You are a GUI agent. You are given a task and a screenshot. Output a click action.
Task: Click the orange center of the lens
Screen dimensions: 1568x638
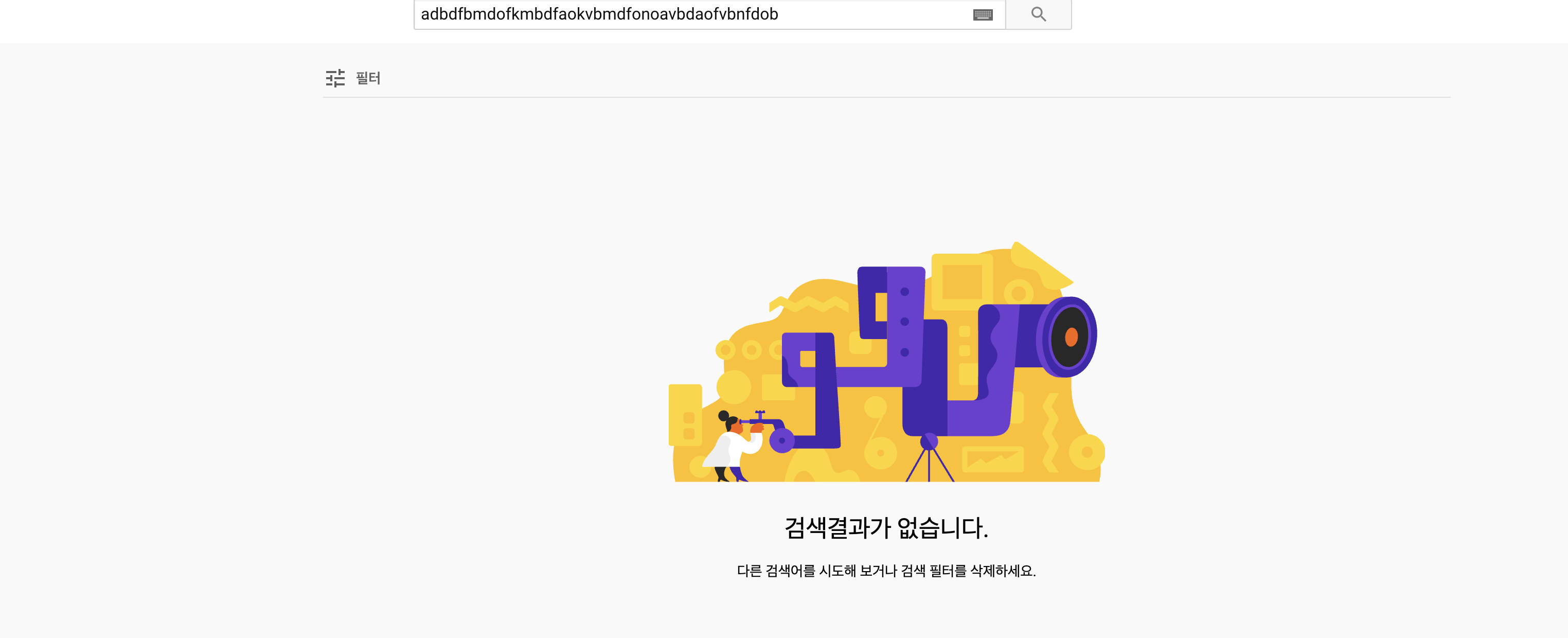click(1071, 336)
